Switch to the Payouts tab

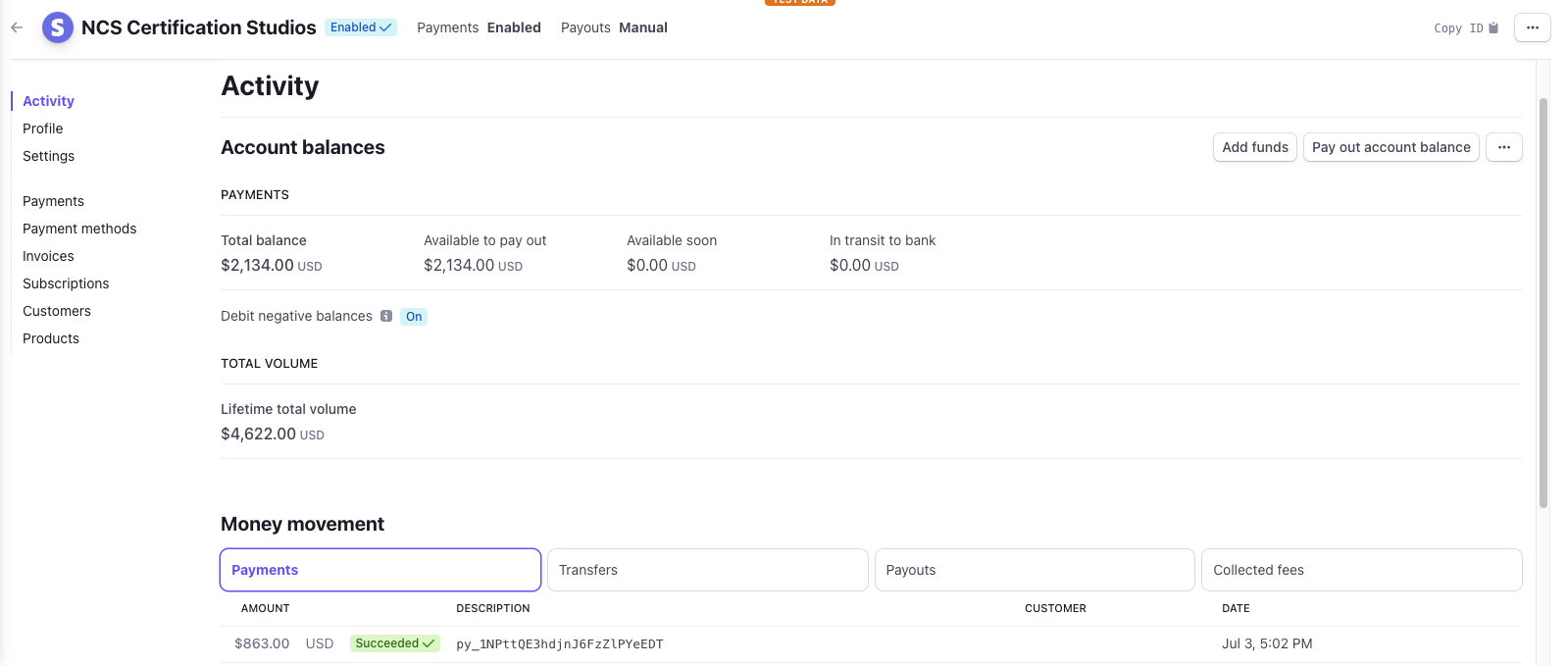click(1034, 570)
